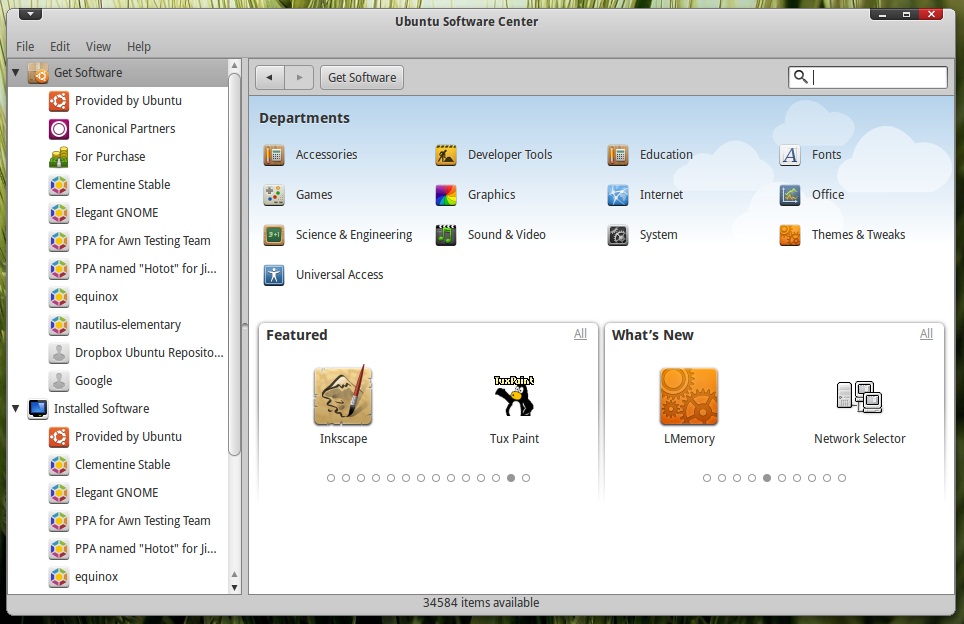
Task: Open the Internet department icon
Action: pos(618,195)
